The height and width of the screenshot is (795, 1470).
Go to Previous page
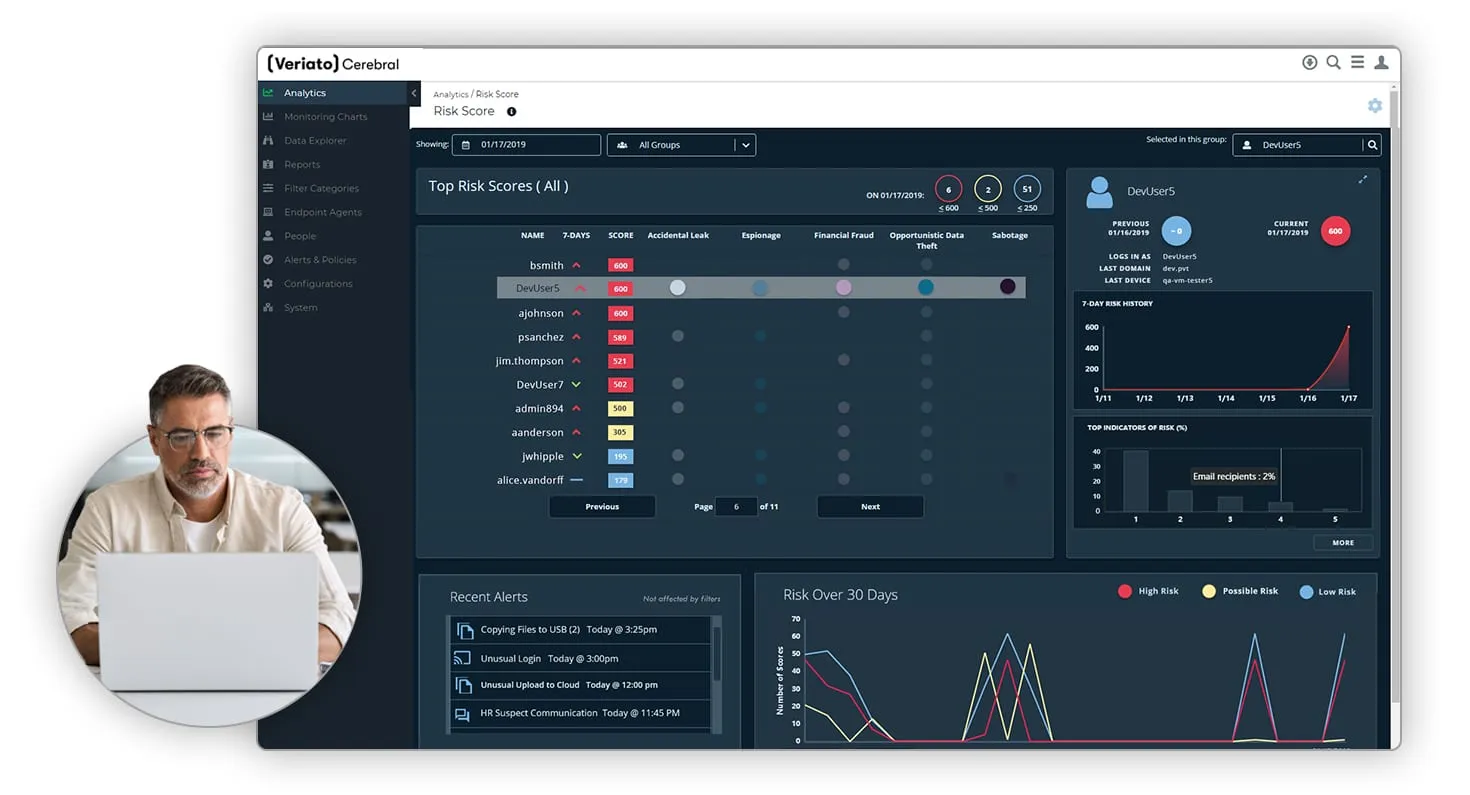pos(602,507)
